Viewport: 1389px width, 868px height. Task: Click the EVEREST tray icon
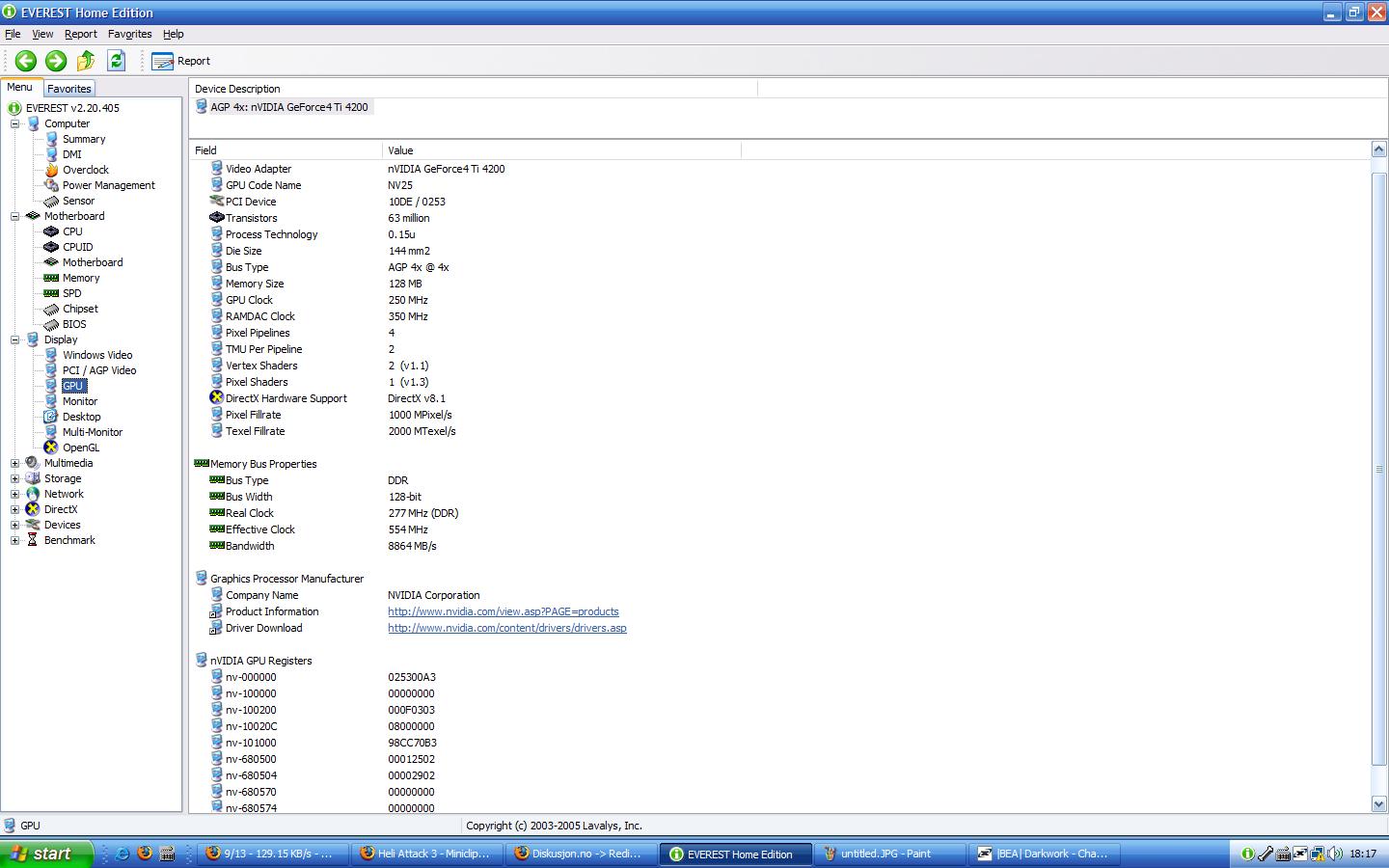1247,854
